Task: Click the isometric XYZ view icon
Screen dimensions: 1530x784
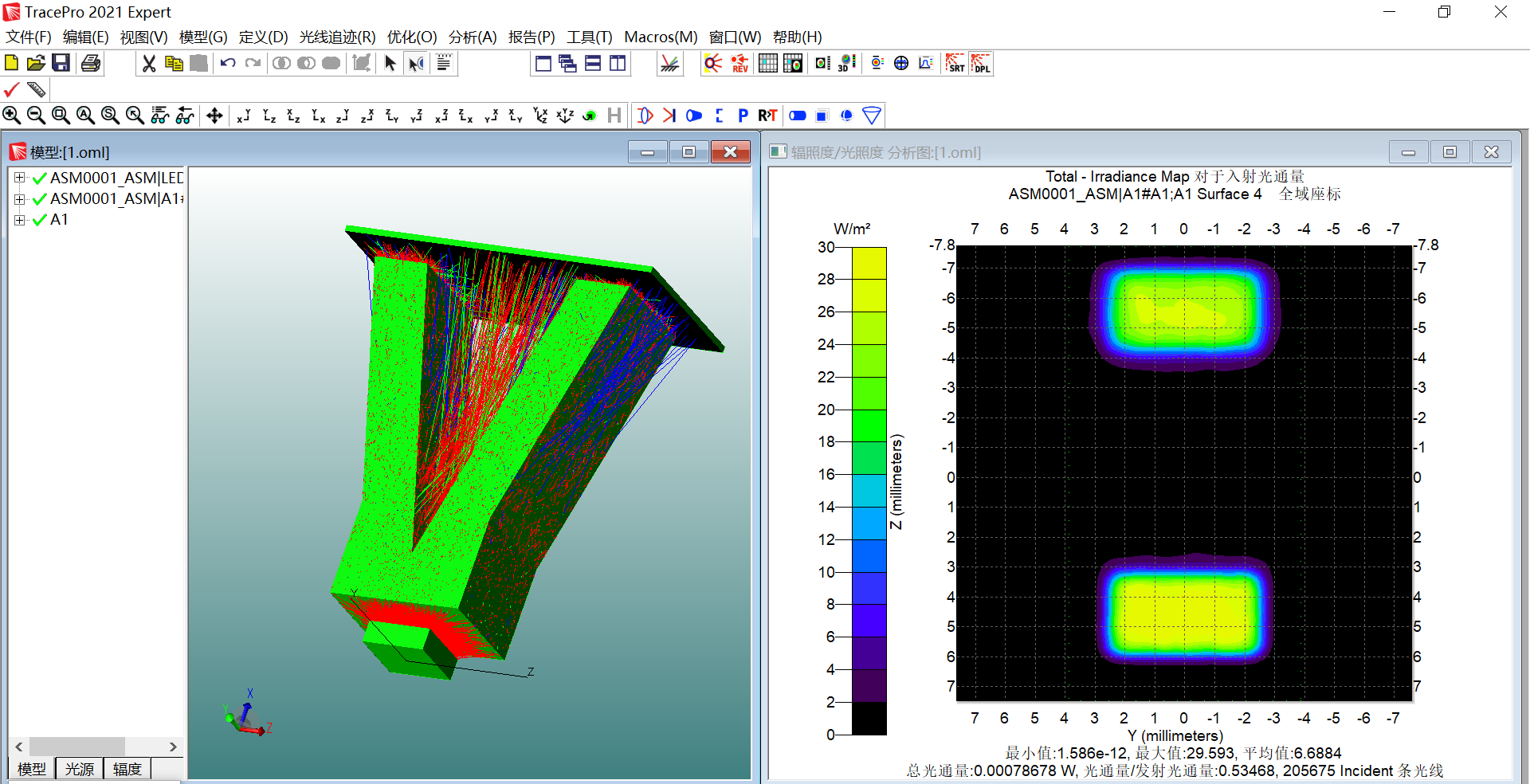Action: coord(565,116)
